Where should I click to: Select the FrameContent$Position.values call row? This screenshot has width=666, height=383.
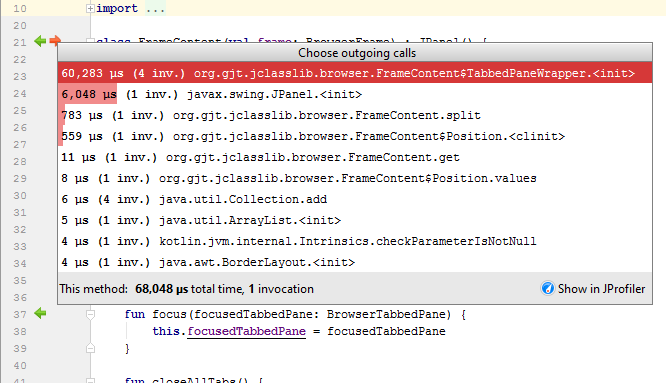coord(355,178)
